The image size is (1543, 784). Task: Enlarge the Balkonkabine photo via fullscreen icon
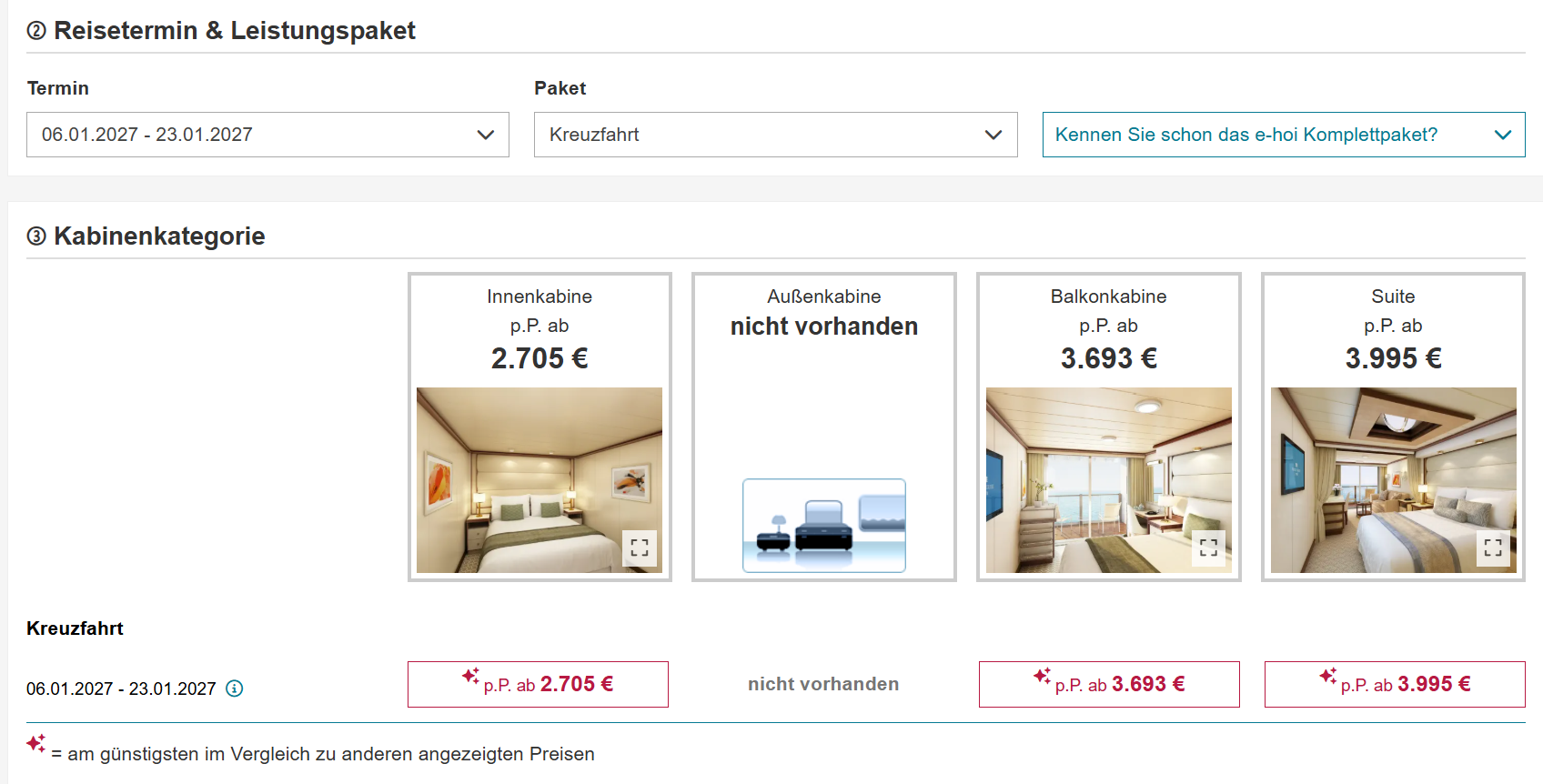point(1209,548)
